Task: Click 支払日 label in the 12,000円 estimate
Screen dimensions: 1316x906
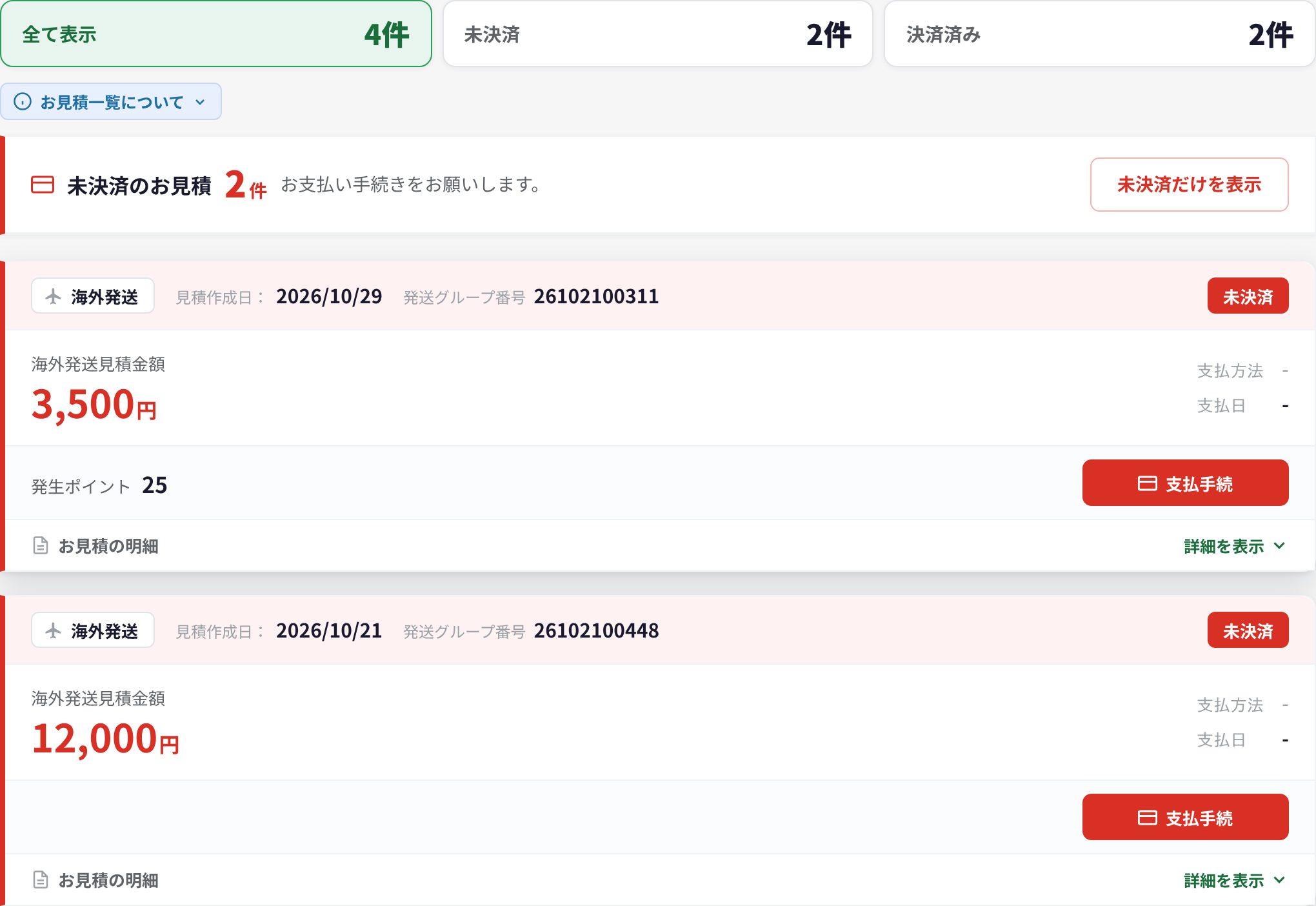Action: (1221, 740)
